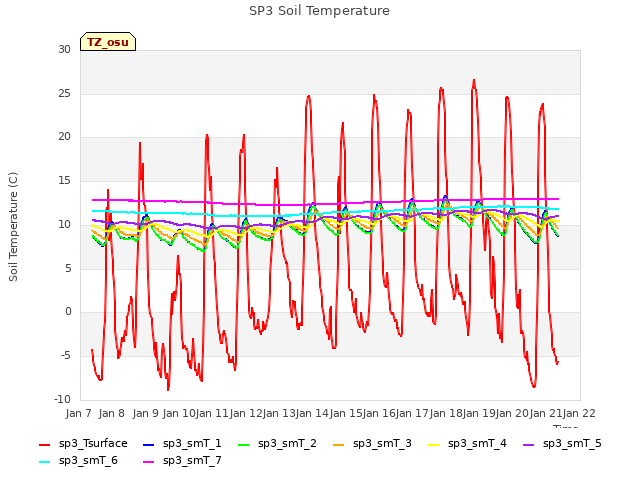Click the Jan 8 x-axis tick label
Screen dimensions: 640x480
click(112, 413)
